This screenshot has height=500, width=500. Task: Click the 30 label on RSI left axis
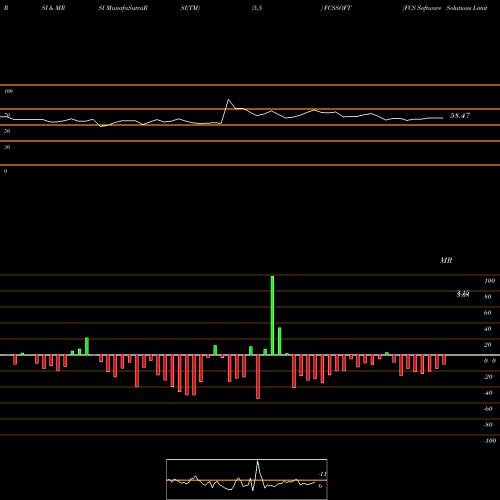tap(7, 147)
